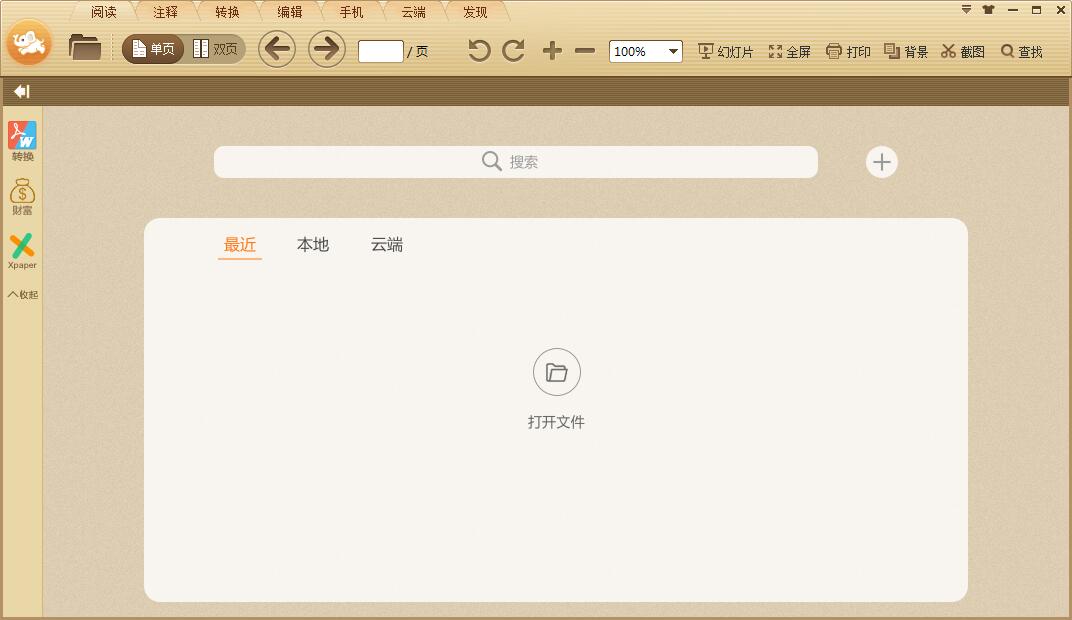Screen dimensions: 1072x620
Task: Open the 云端 cloud menu tab
Action: pos(413,12)
